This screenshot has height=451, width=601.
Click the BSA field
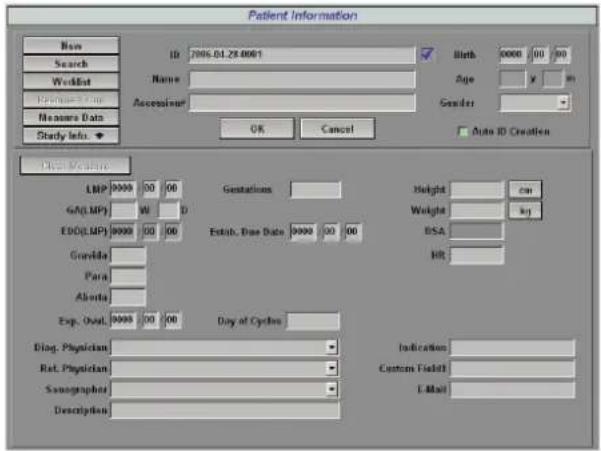point(476,231)
